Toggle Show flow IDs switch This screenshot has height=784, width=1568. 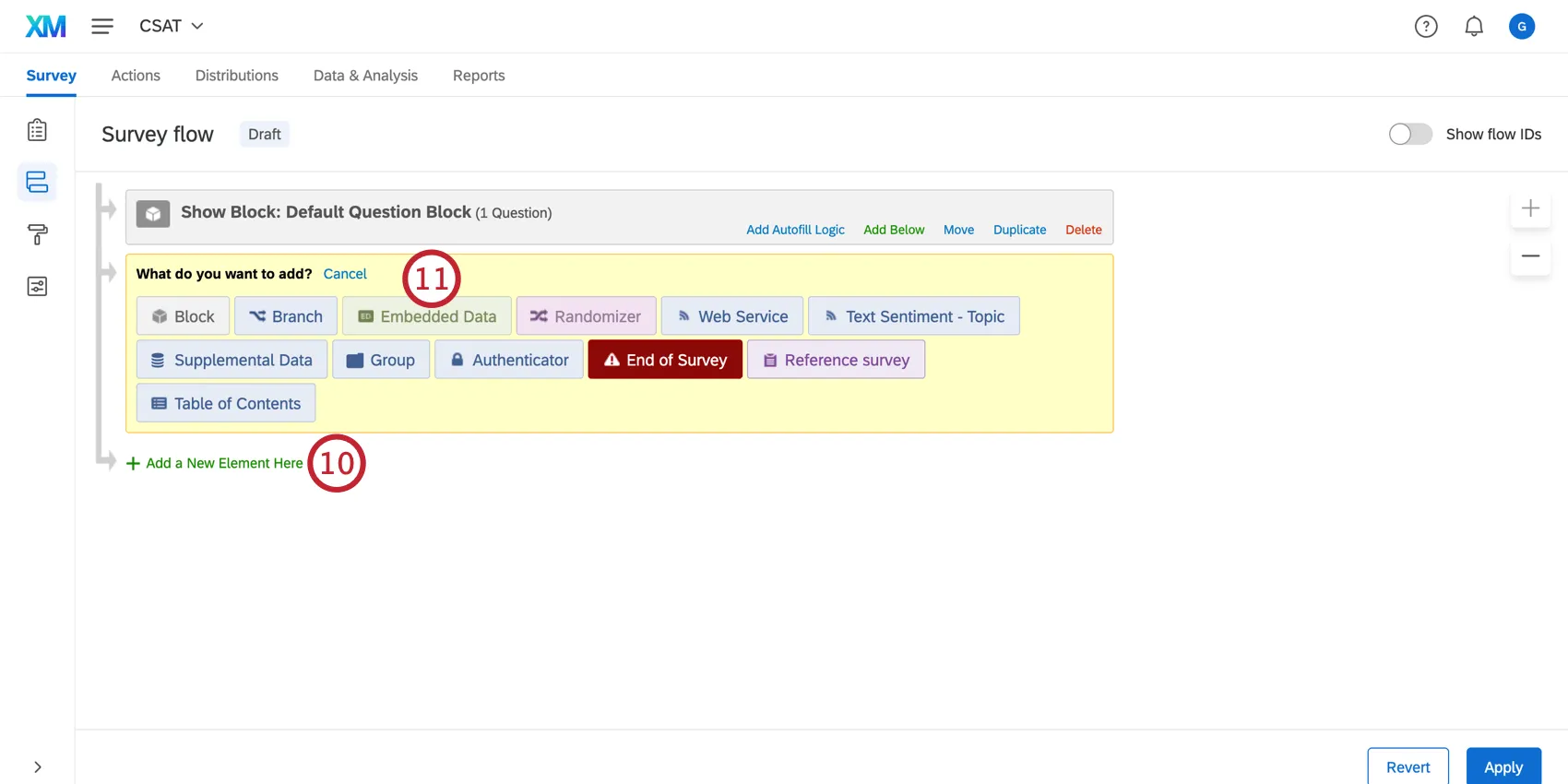[x=1410, y=135]
